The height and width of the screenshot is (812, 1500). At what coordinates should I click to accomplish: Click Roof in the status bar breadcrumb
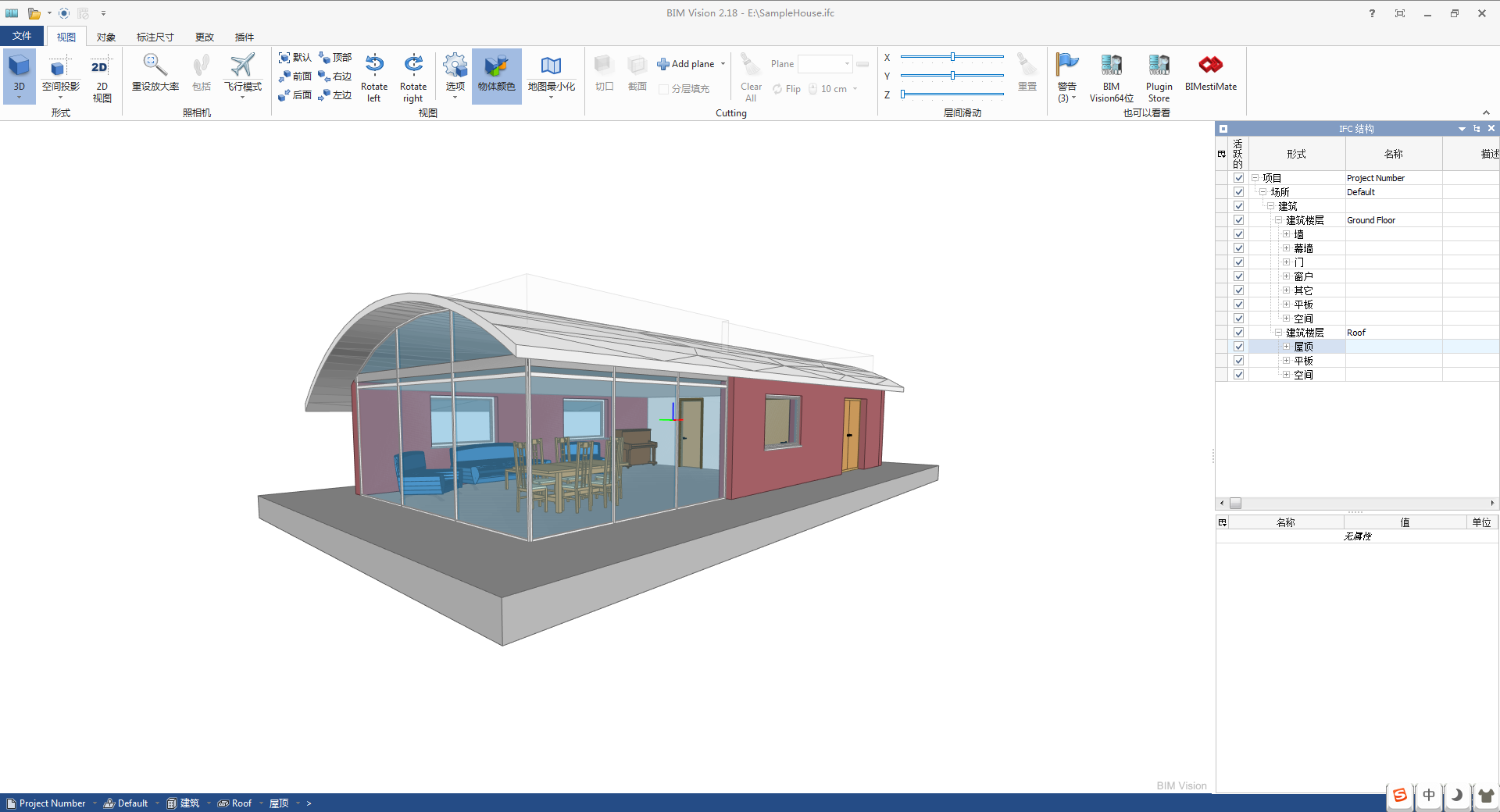click(x=240, y=803)
